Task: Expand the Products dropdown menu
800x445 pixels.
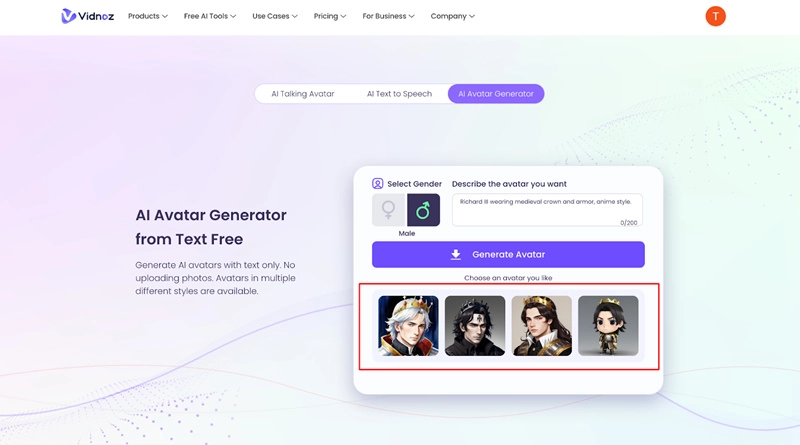Action: 147,16
